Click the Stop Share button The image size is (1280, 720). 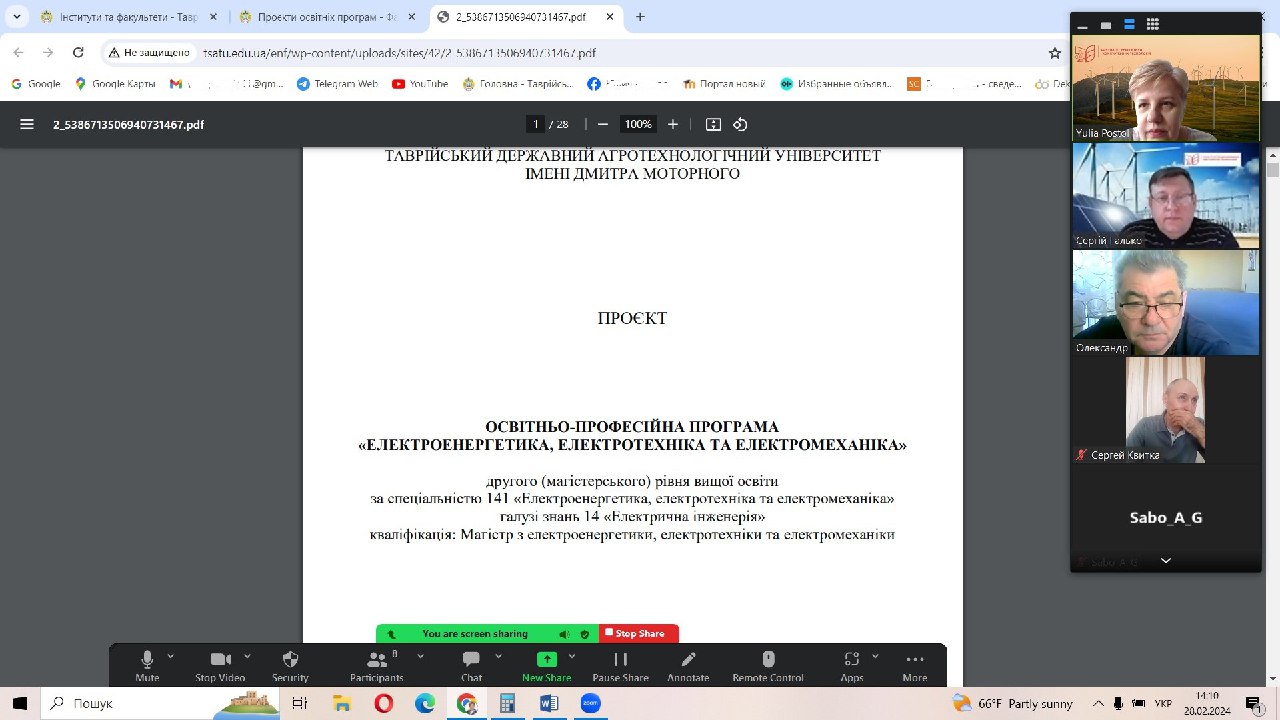point(639,633)
